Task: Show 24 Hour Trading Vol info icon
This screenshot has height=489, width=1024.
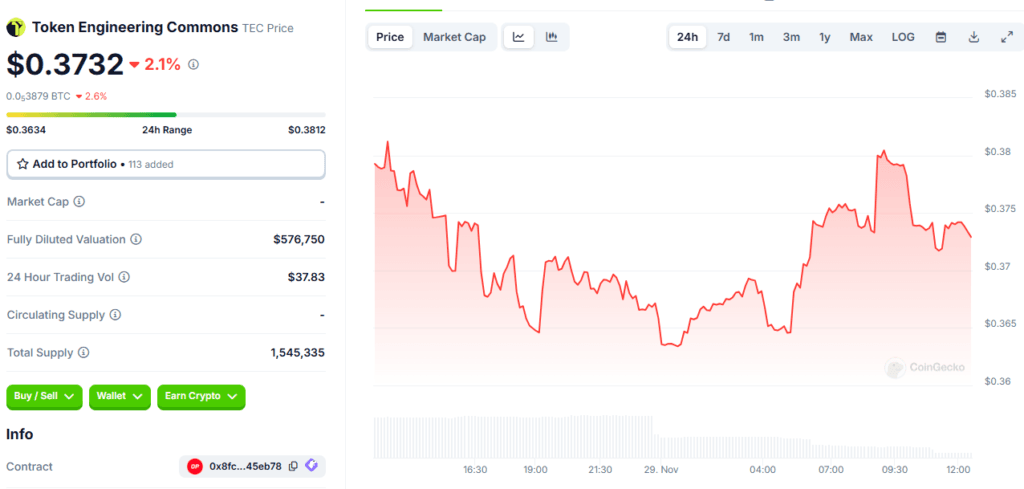Action: coord(124,277)
